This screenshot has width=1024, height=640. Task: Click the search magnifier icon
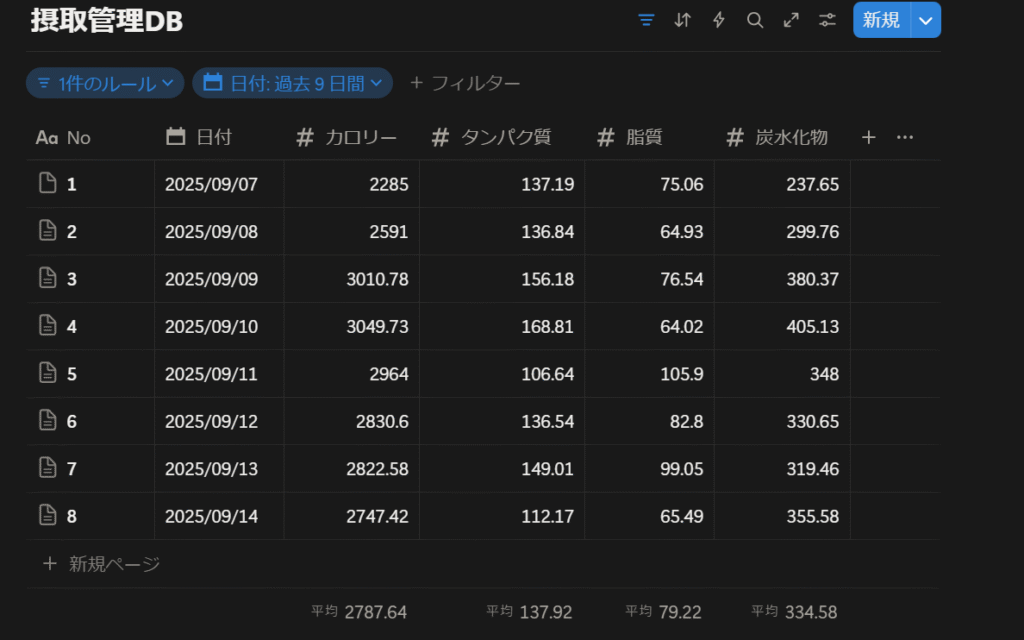[755, 20]
